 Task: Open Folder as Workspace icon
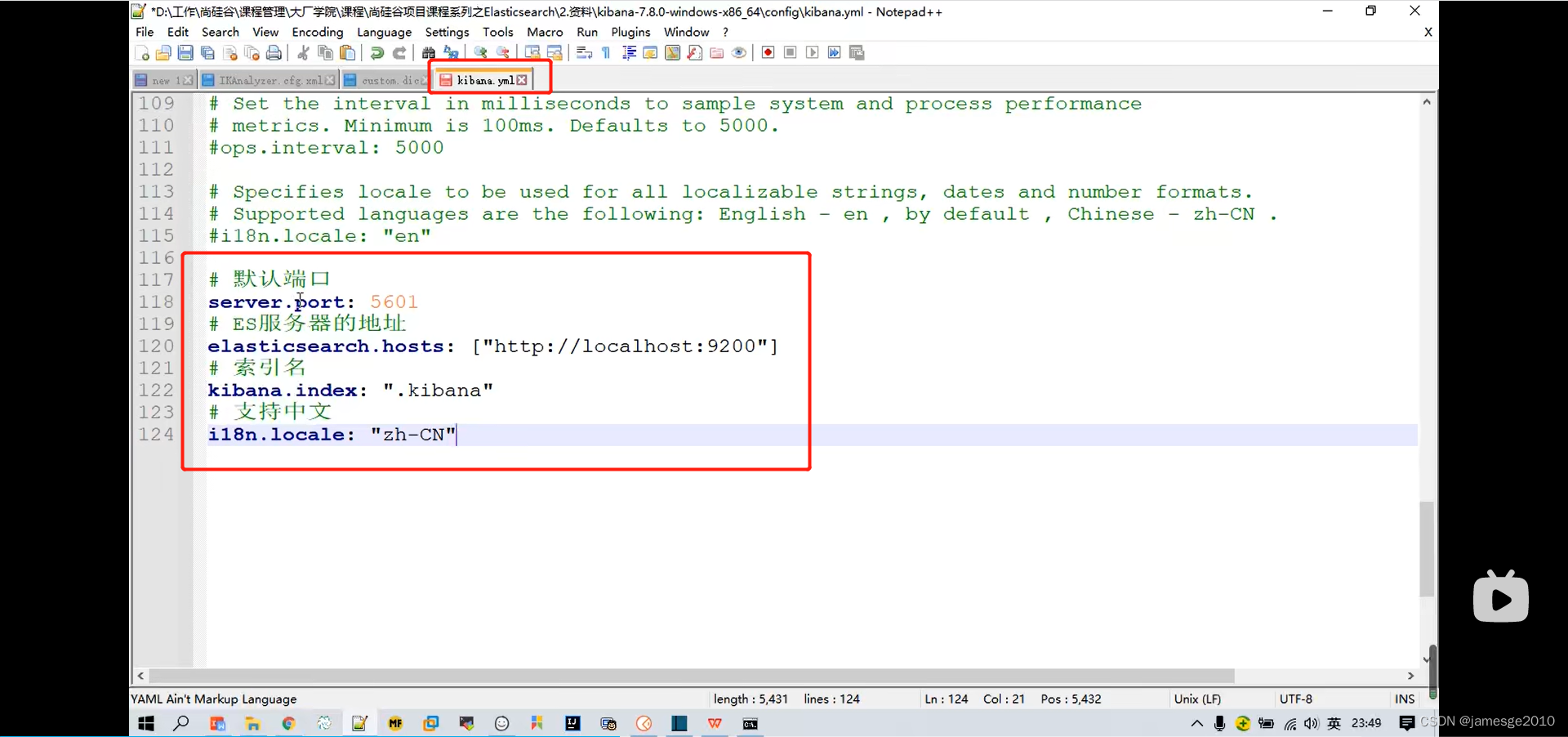point(717,53)
